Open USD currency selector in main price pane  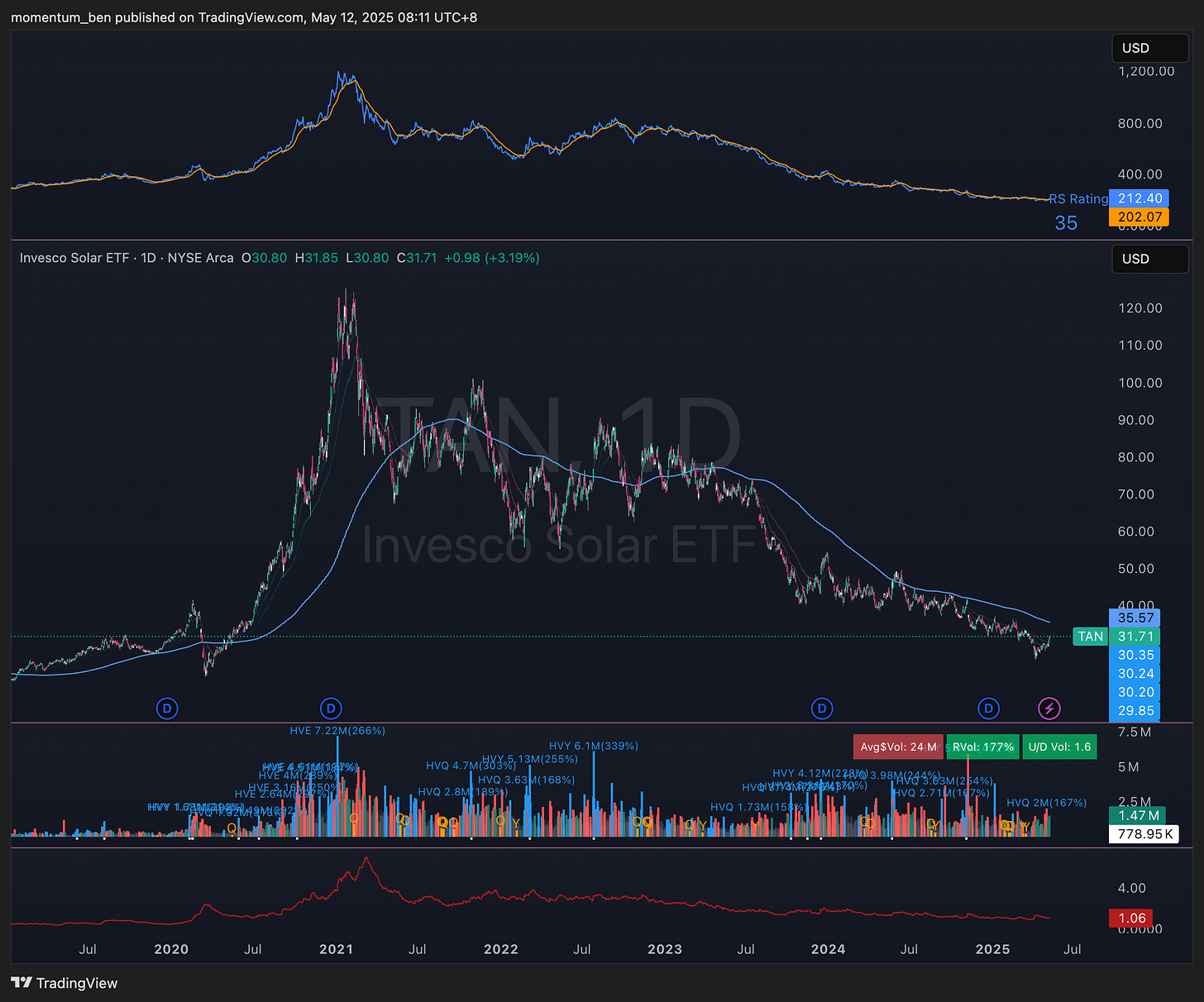click(1150, 259)
